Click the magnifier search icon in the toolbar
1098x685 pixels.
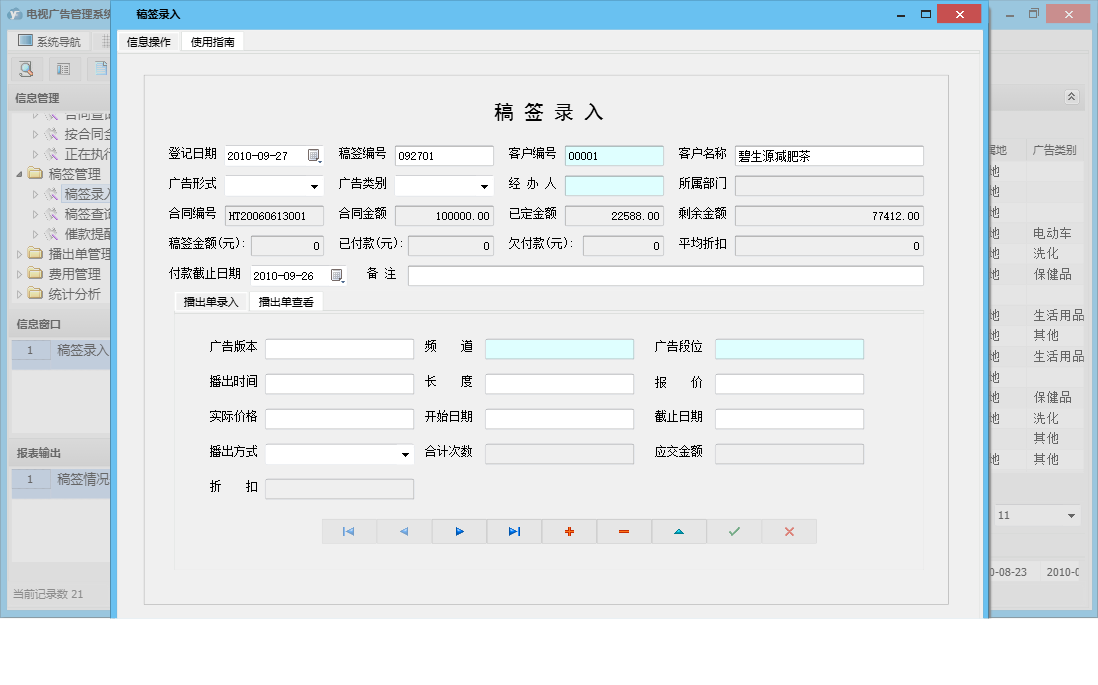click(24, 69)
